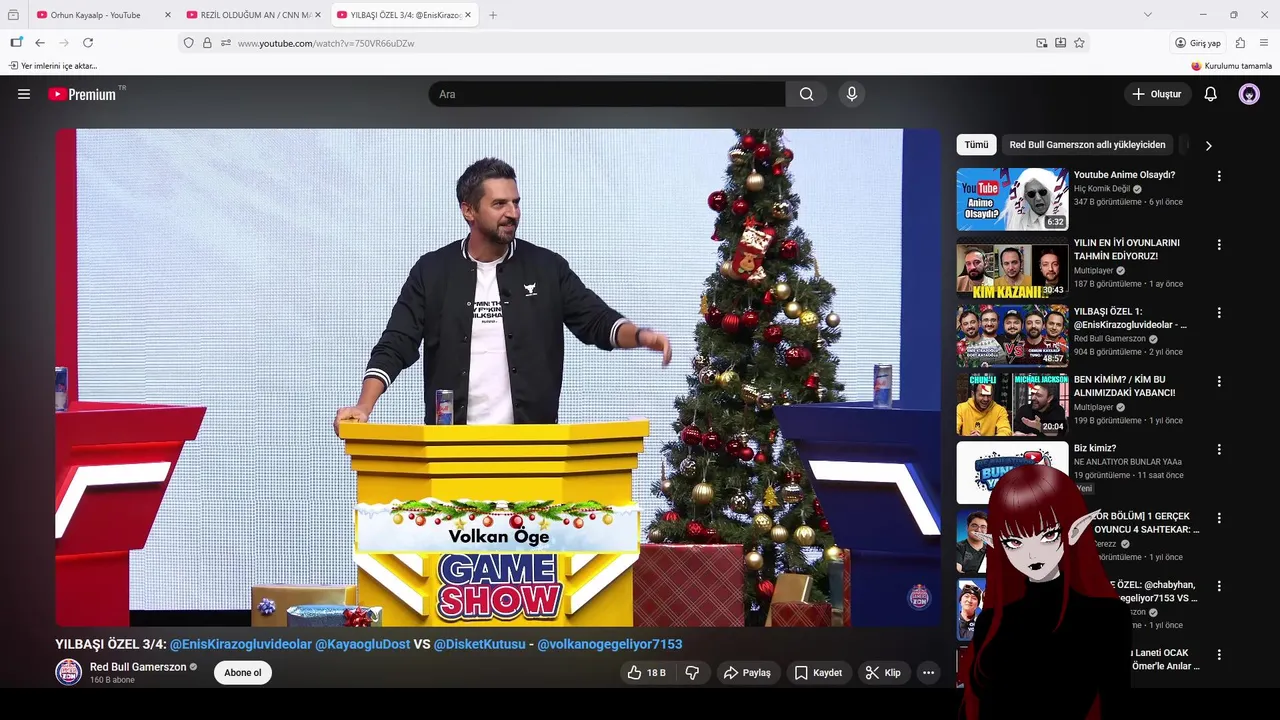Open site padlock security info
1280x720 pixels.
point(207,43)
